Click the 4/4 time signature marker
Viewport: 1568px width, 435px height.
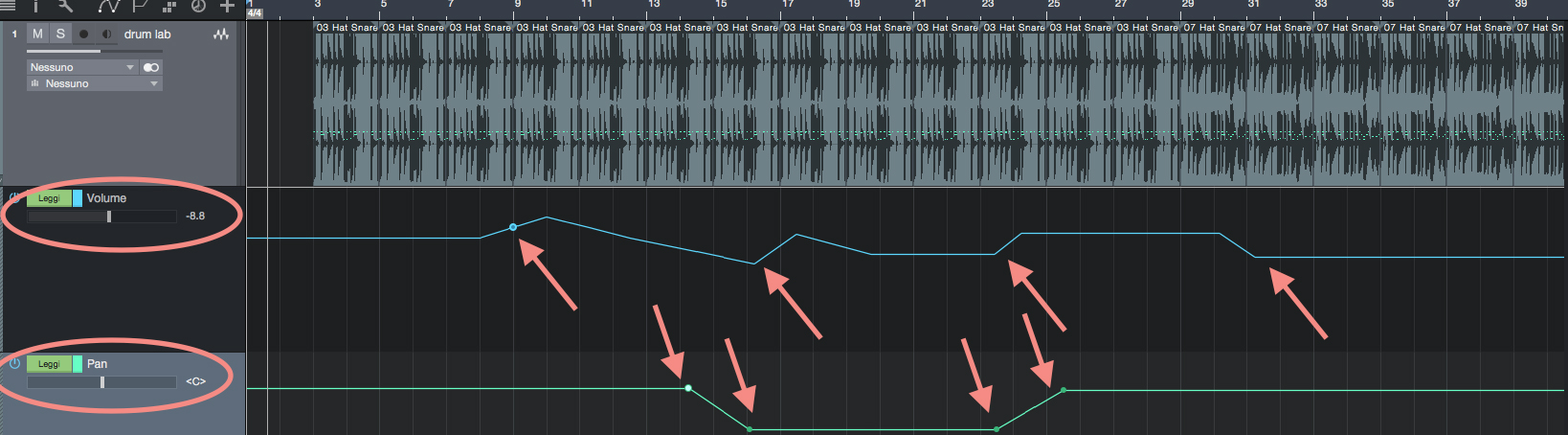point(255,13)
